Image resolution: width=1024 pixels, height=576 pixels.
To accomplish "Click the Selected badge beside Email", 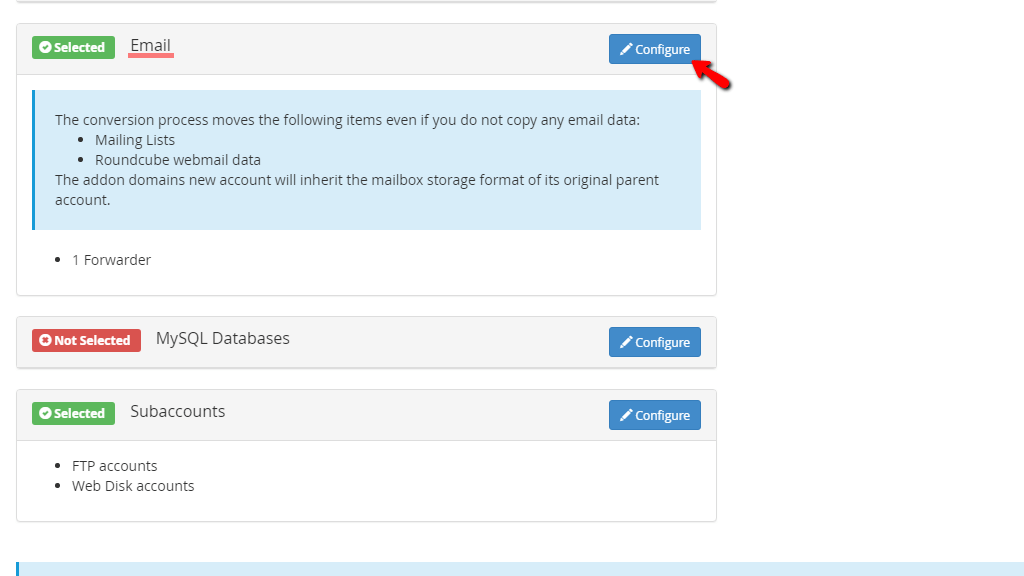I will coord(73,47).
